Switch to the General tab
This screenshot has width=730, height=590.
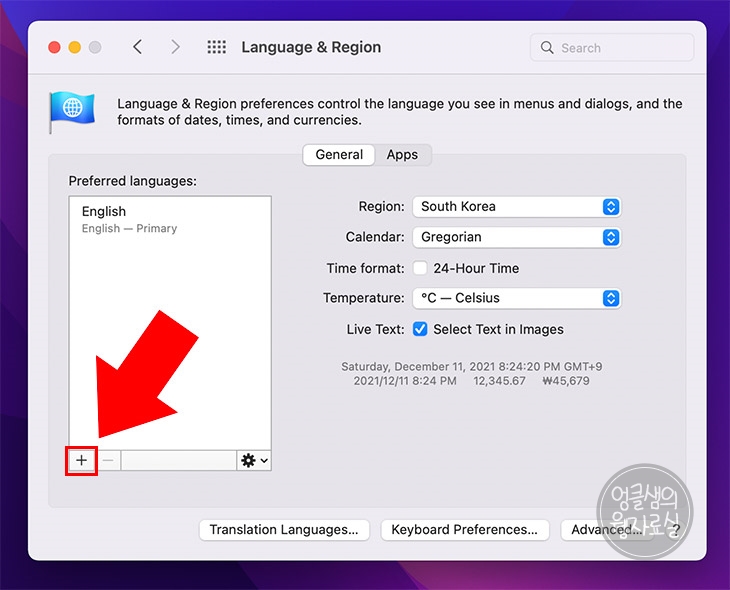tap(339, 155)
